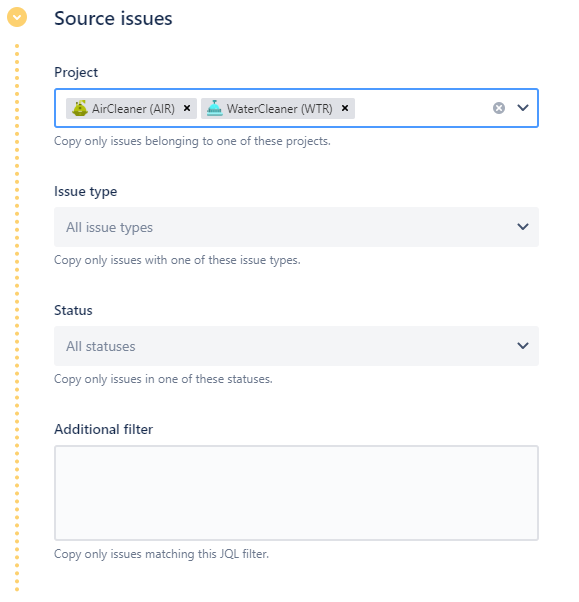Open the All issue types dropdown
This screenshot has width=579, height=602.
[x=296, y=227]
